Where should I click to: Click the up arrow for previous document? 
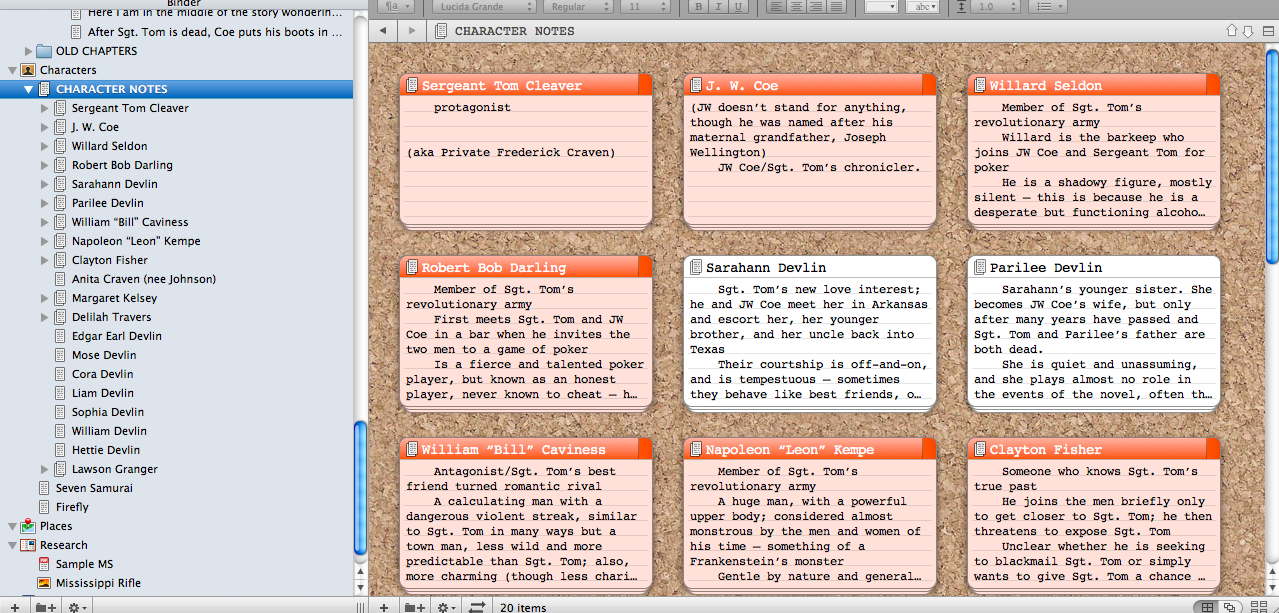coord(1232,31)
